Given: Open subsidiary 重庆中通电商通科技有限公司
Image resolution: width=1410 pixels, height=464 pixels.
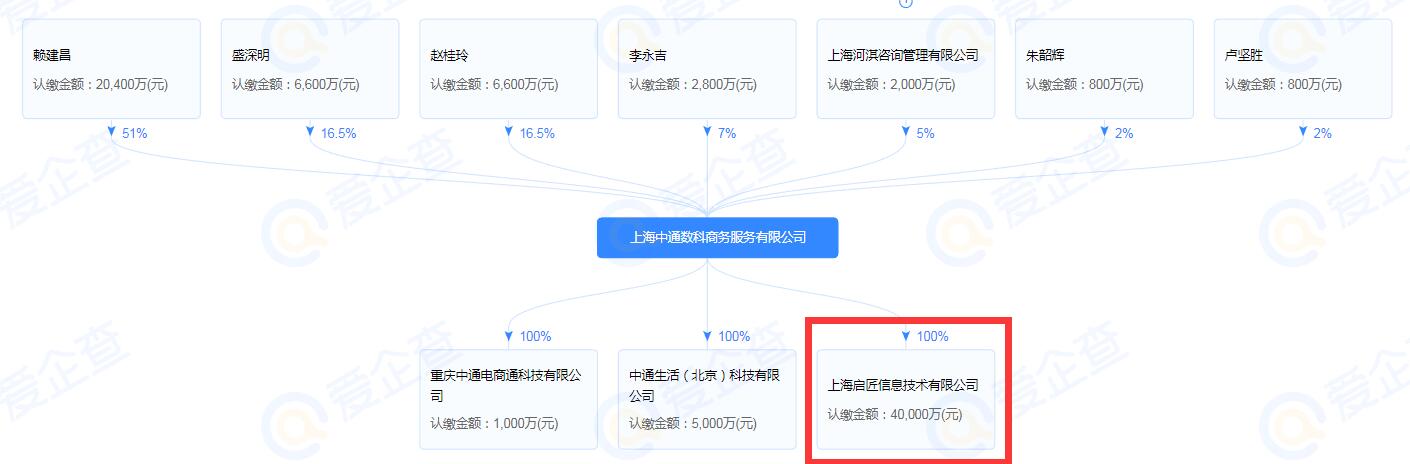Looking at the screenshot, I should pyautogui.click(x=508, y=399).
